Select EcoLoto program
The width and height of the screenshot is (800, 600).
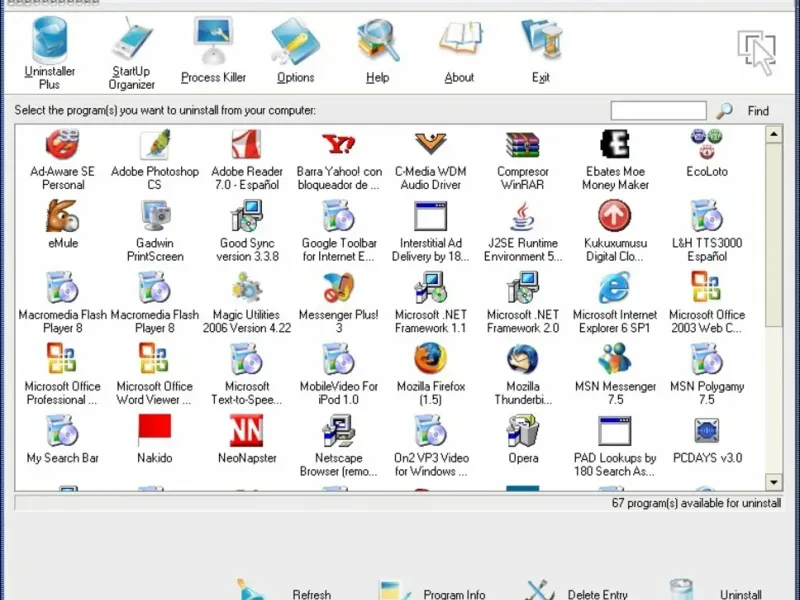pyautogui.click(x=707, y=153)
